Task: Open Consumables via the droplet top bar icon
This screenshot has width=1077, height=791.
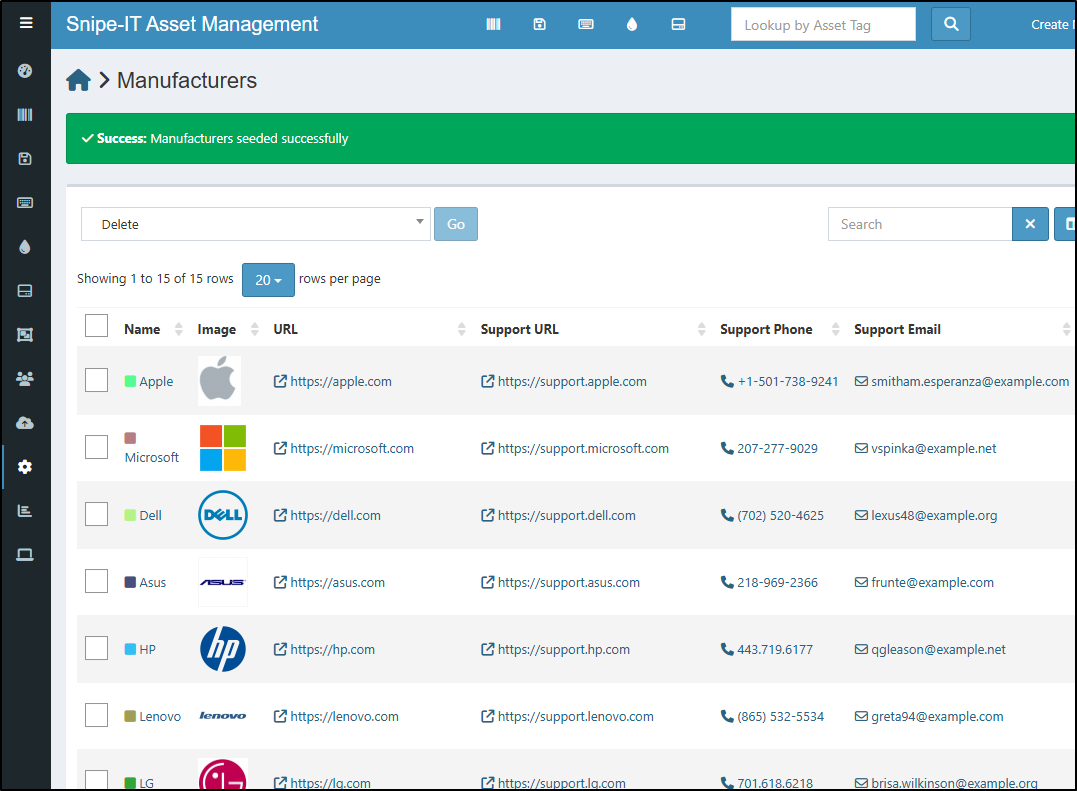Action: [x=631, y=25]
